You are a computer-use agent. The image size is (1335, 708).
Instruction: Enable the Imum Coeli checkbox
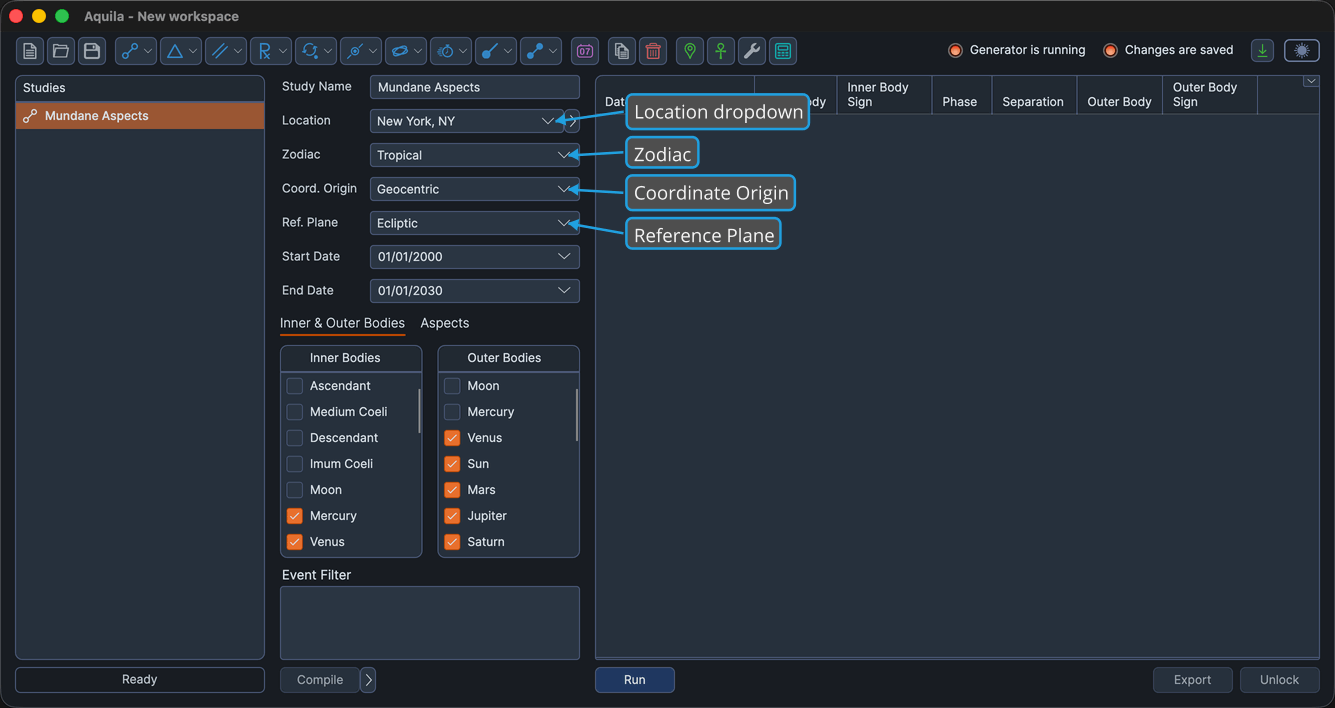coord(295,464)
